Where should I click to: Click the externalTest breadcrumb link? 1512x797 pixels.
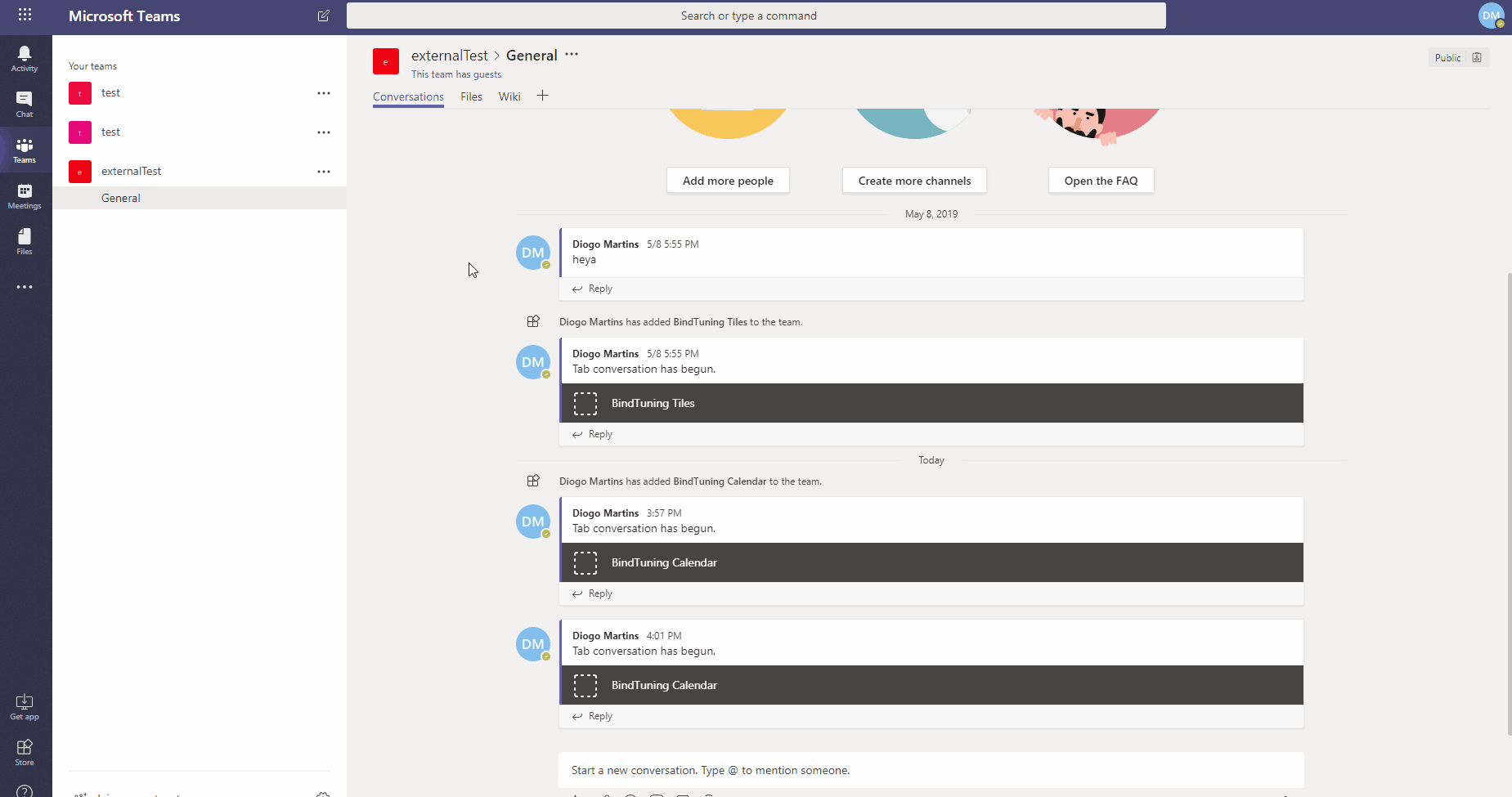[x=449, y=56]
